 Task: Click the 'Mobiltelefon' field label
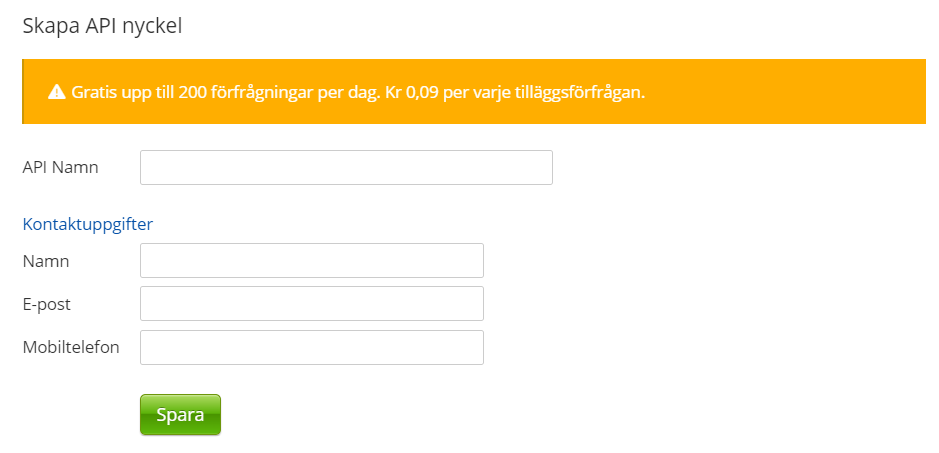pyautogui.click(x=71, y=348)
